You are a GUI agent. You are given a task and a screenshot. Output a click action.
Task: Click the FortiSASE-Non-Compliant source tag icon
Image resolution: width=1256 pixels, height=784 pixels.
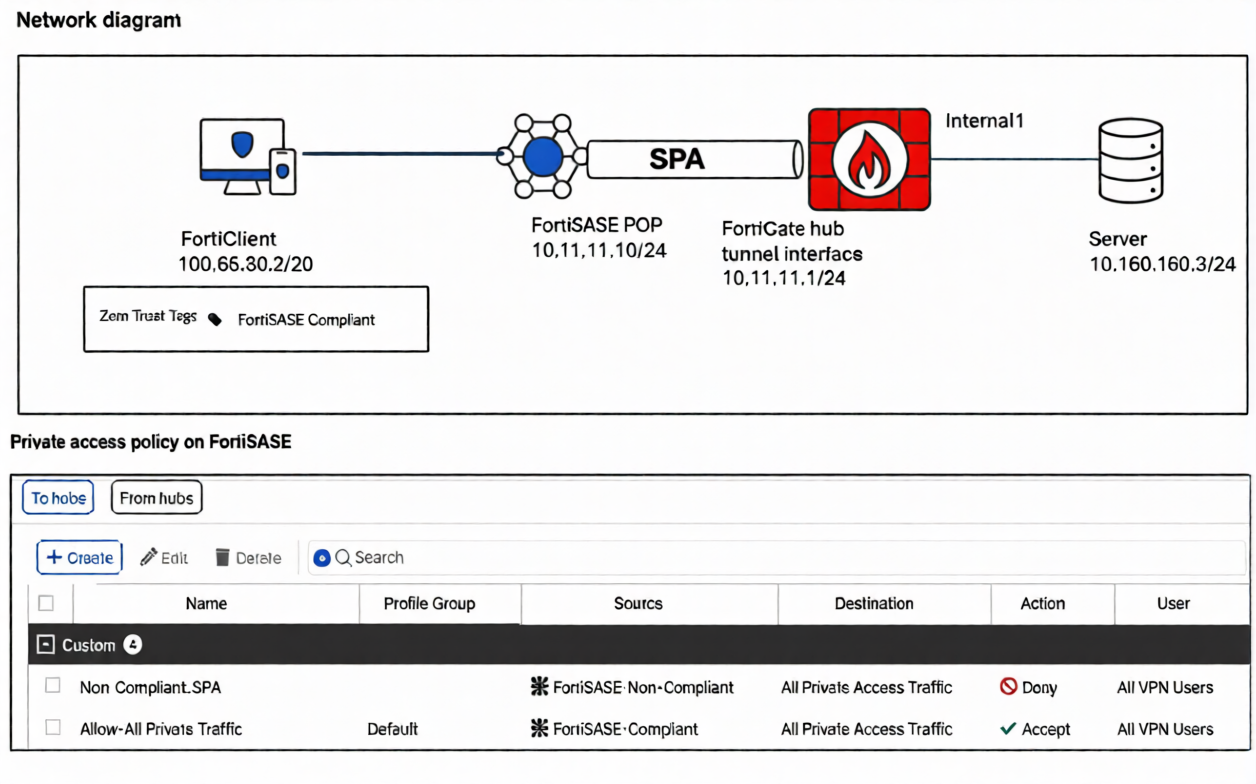point(539,687)
